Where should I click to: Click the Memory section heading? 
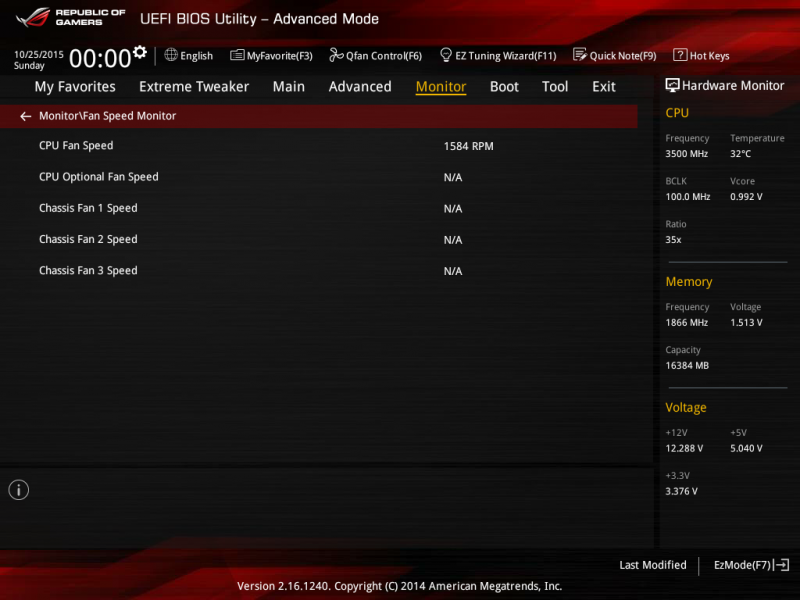coord(689,282)
